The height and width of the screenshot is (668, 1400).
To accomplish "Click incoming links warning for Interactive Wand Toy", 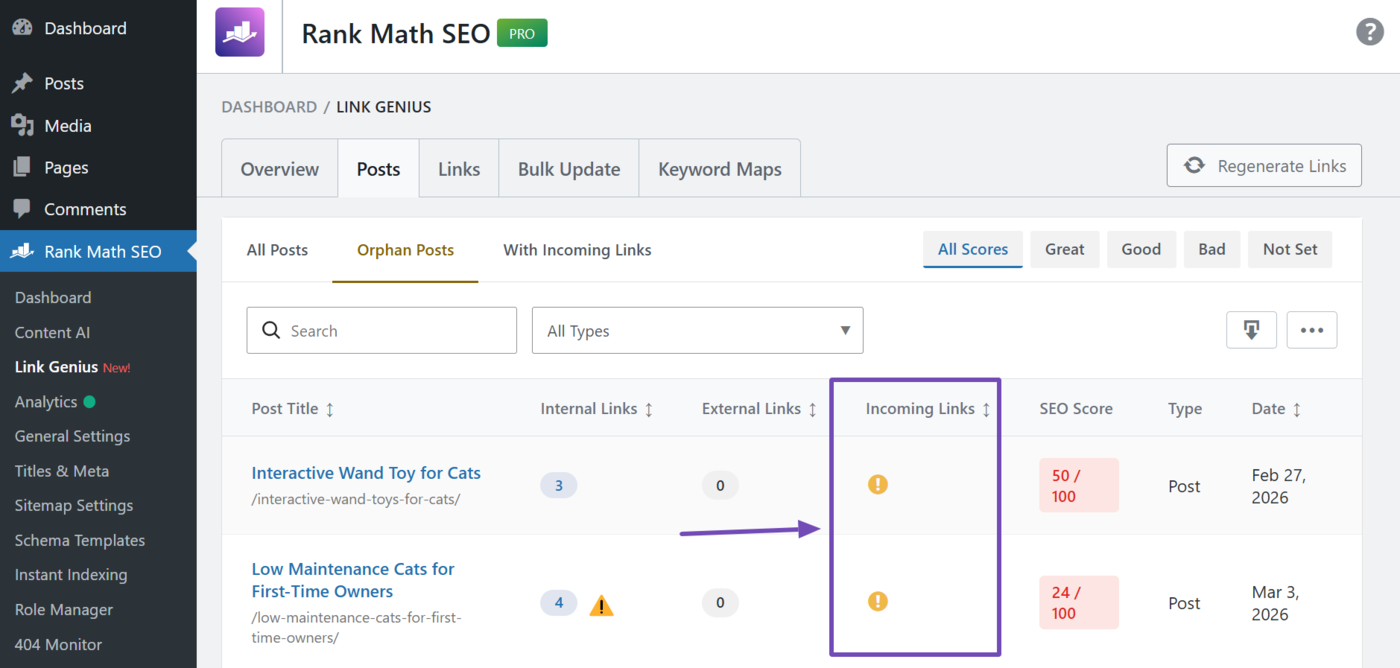I will (x=877, y=485).
